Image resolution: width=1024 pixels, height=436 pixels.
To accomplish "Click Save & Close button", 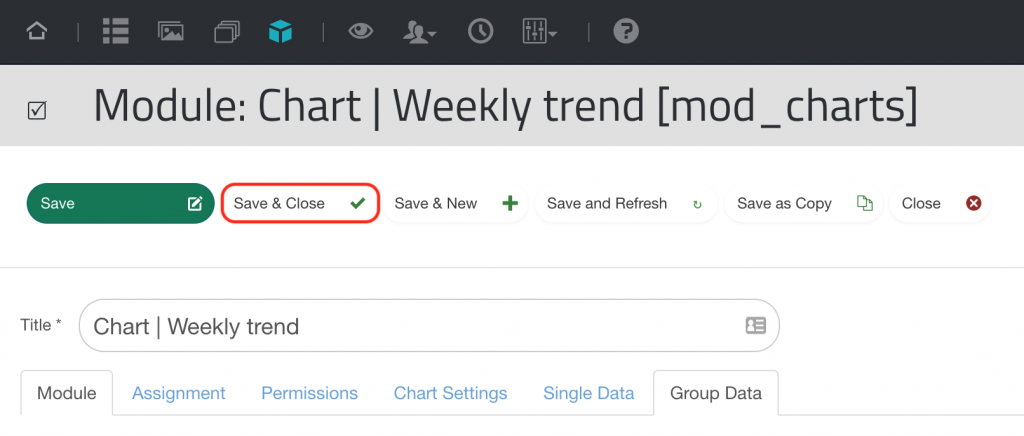I will [x=300, y=203].
